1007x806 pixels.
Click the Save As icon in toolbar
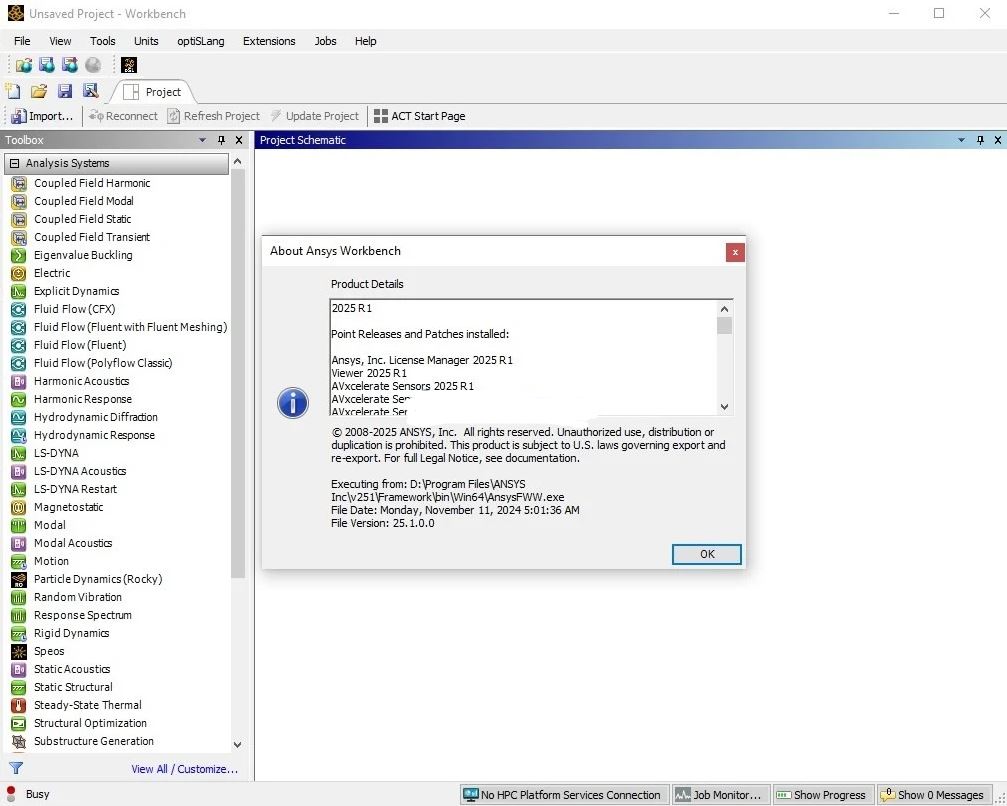coord(91,91)
